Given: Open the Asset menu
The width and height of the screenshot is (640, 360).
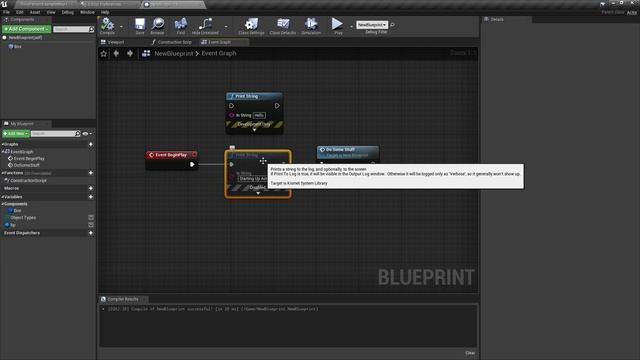Looking at the screenshot, I should 35,12.
